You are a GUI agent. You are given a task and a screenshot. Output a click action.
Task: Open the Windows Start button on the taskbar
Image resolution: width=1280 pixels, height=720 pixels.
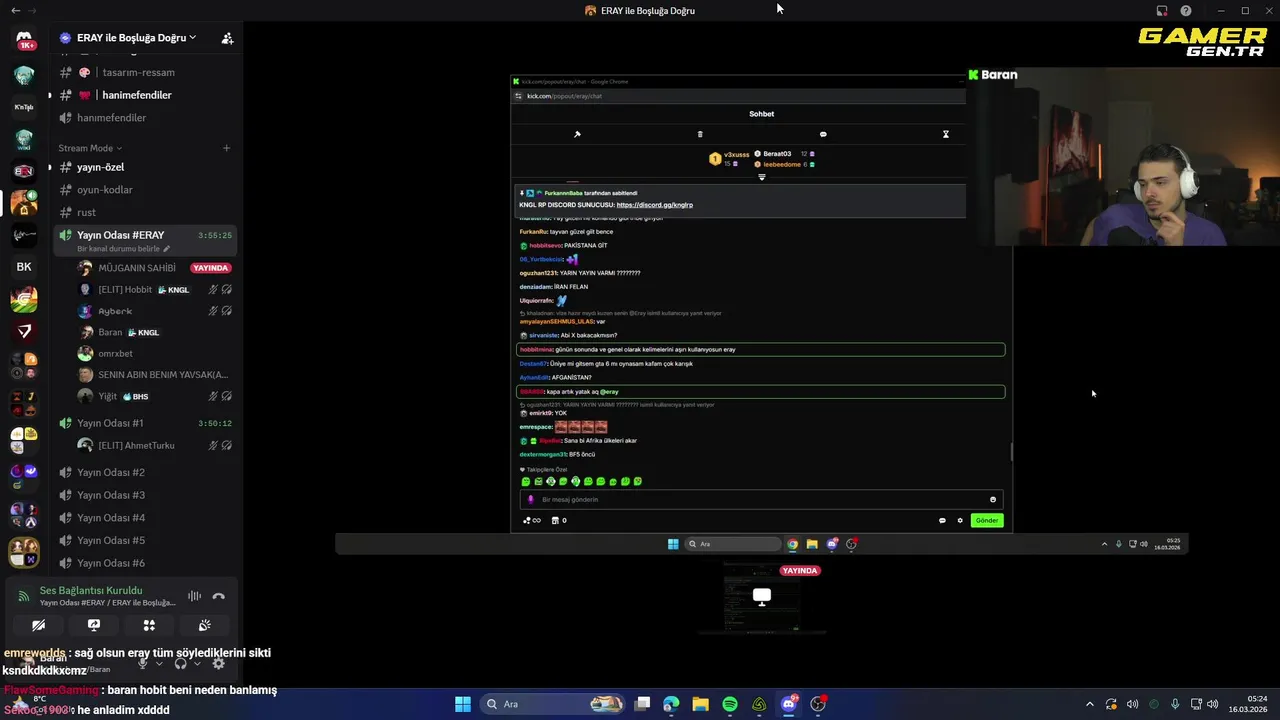pyautogui.click(x=463, y=704)
